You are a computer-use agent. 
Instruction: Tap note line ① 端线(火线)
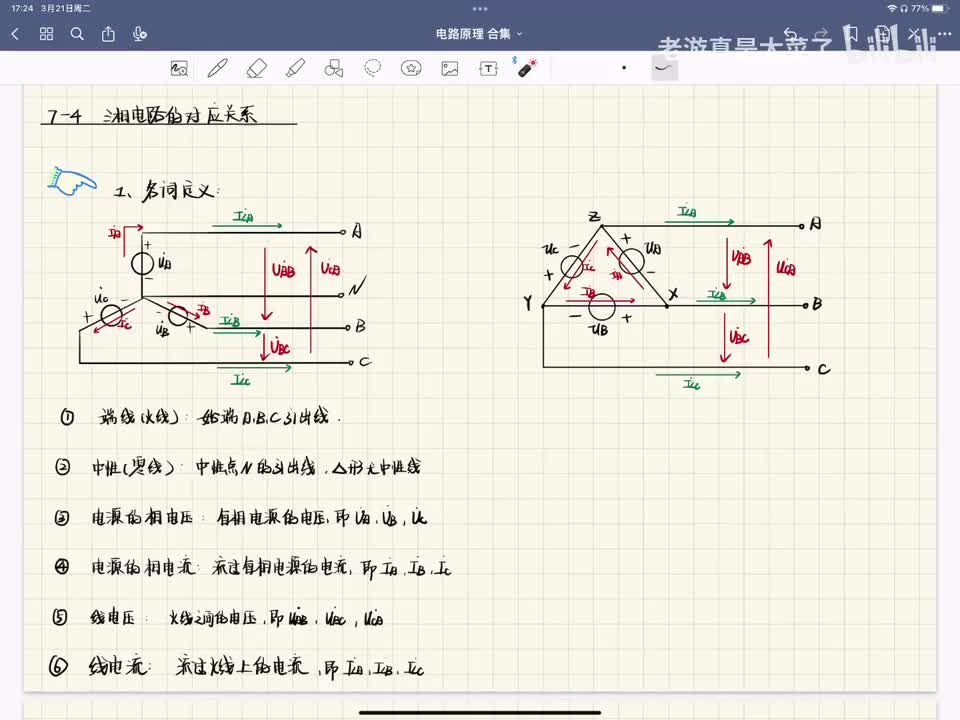pyautogui.click(x=200, y=418)
